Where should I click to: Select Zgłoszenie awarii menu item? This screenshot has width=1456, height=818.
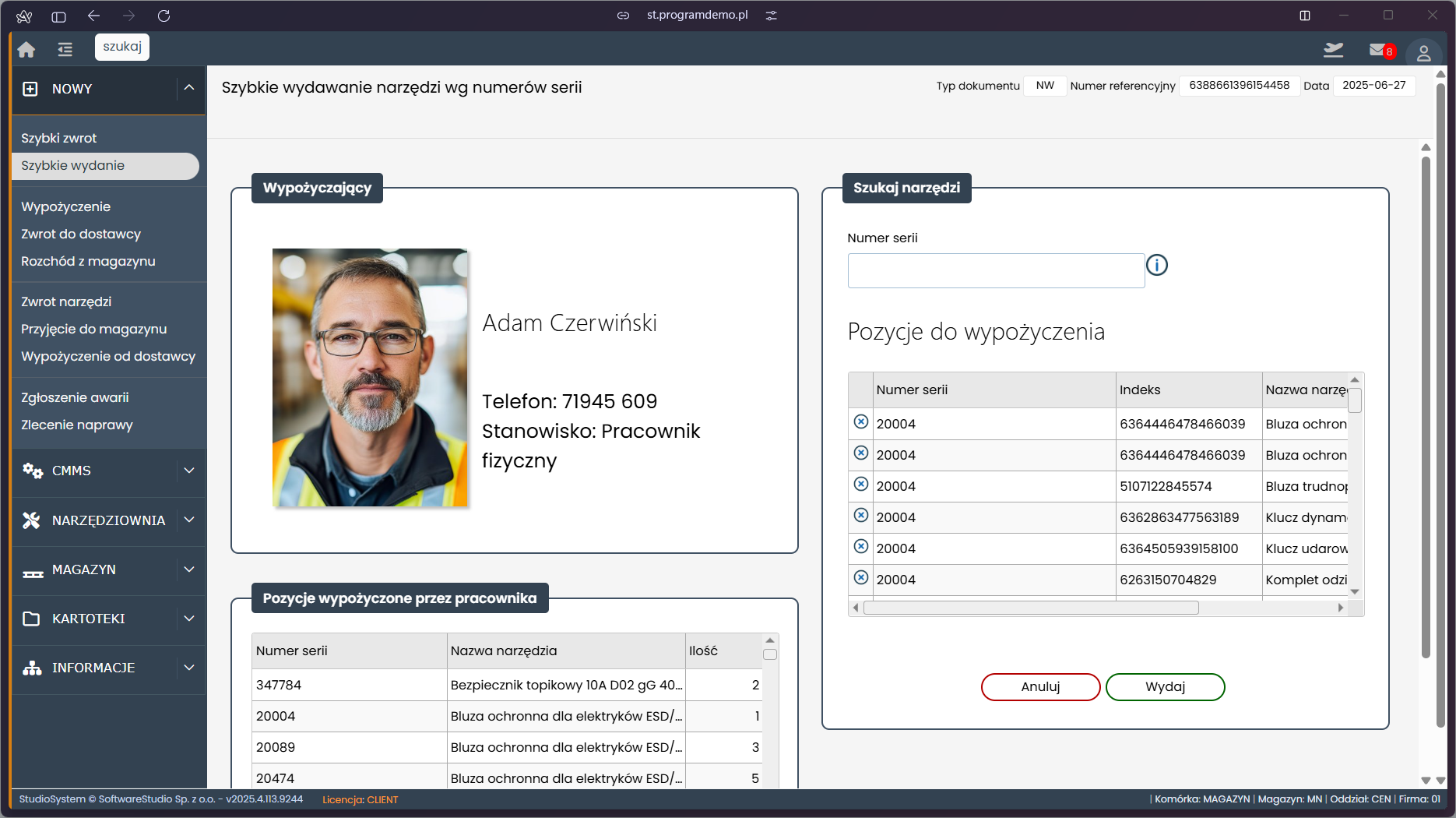click(x=75, y=398)
